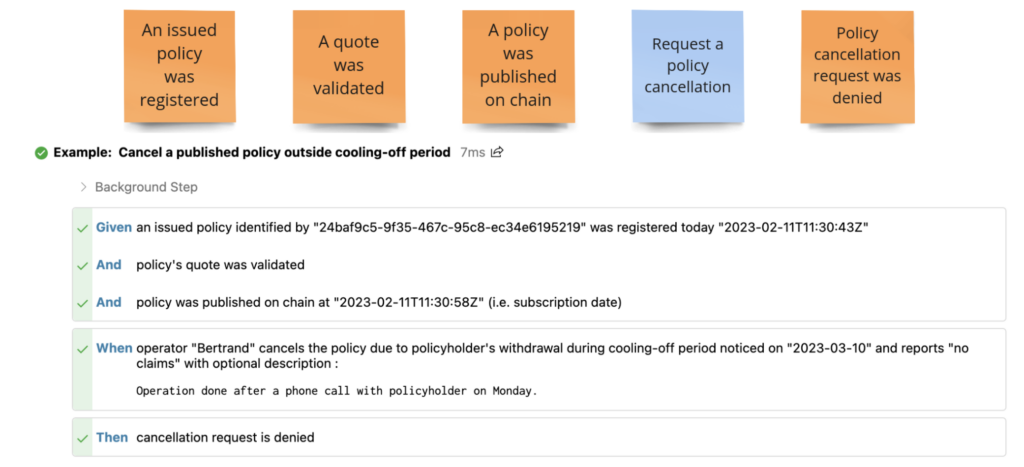Click 'cancellation request is denied' step text

pos(225,437)
